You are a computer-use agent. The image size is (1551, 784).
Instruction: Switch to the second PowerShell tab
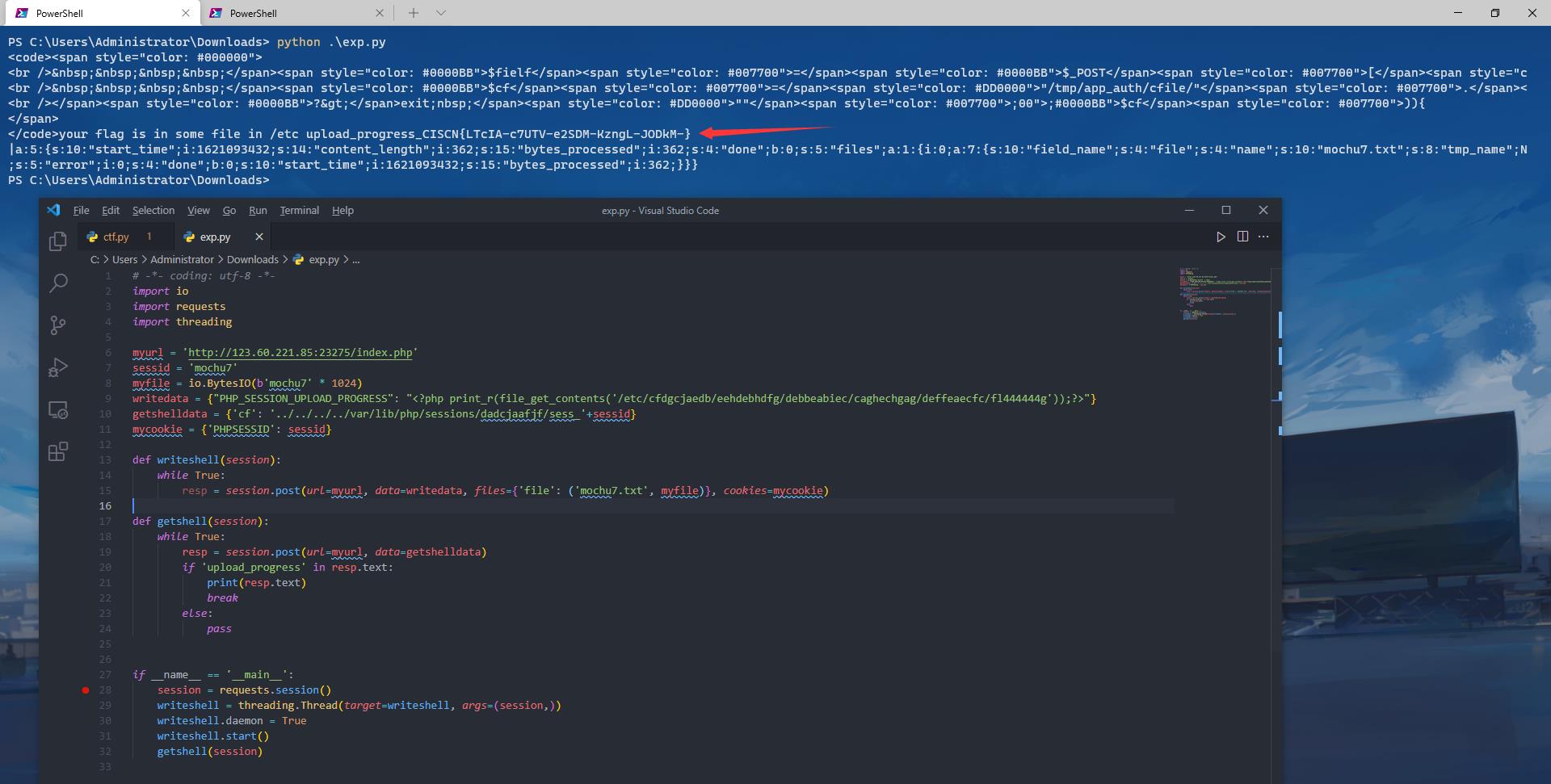pos(295,13)
